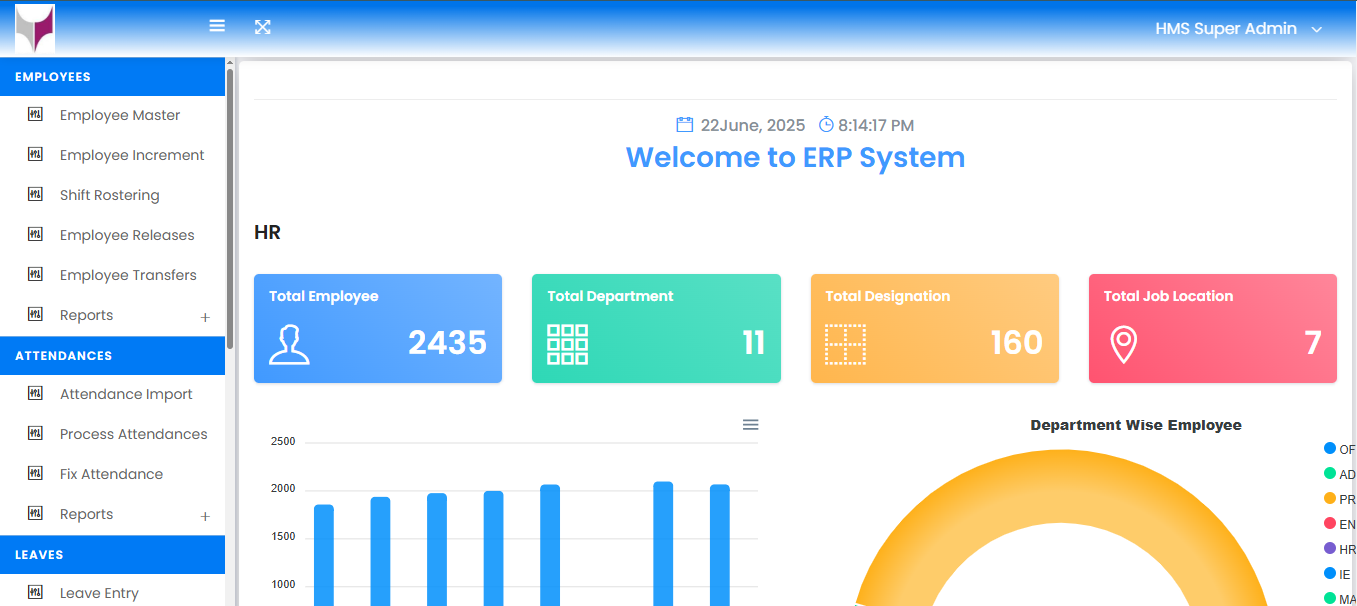Screen dimensions: 1357x606
Task: Click the Employee Transfers sidebar icon
Action: [x=36, y=274]
